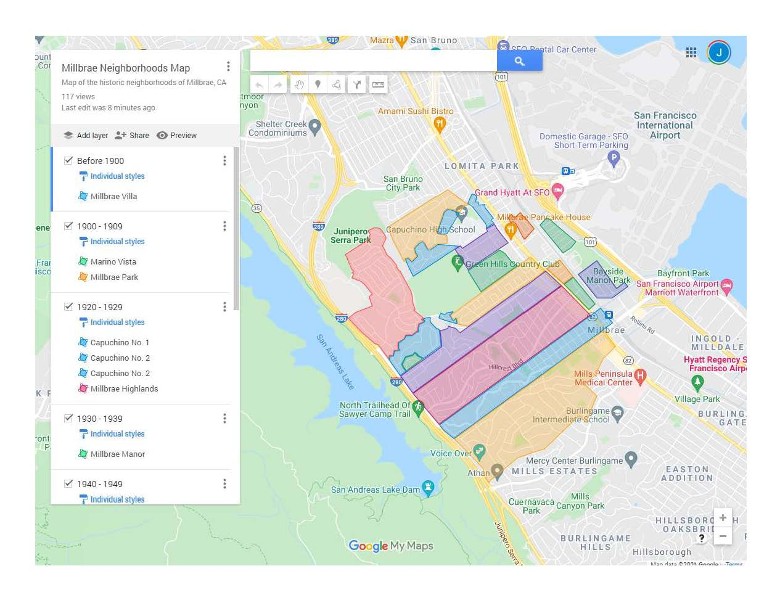Select Capuchino No. 1 in layer list
This screenshot has width=780, height=603.
tap(119, 342)
